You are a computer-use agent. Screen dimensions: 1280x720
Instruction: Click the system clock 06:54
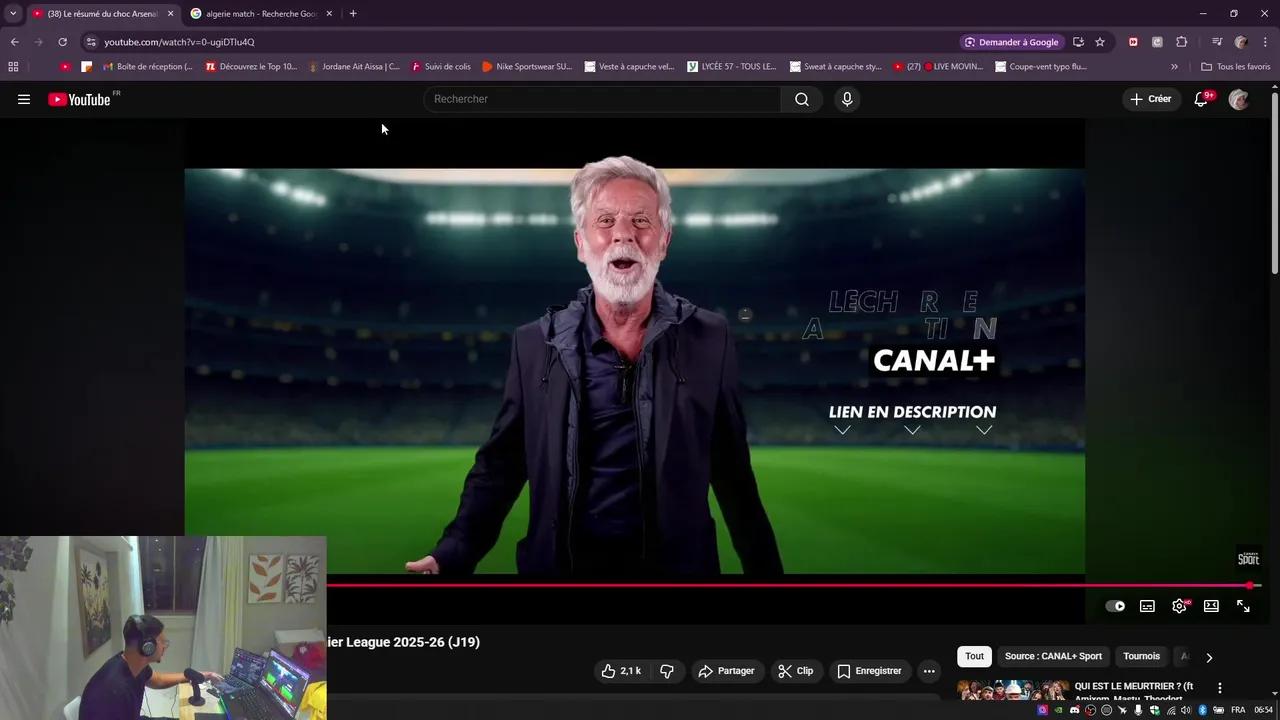[x=1263, y=710]
